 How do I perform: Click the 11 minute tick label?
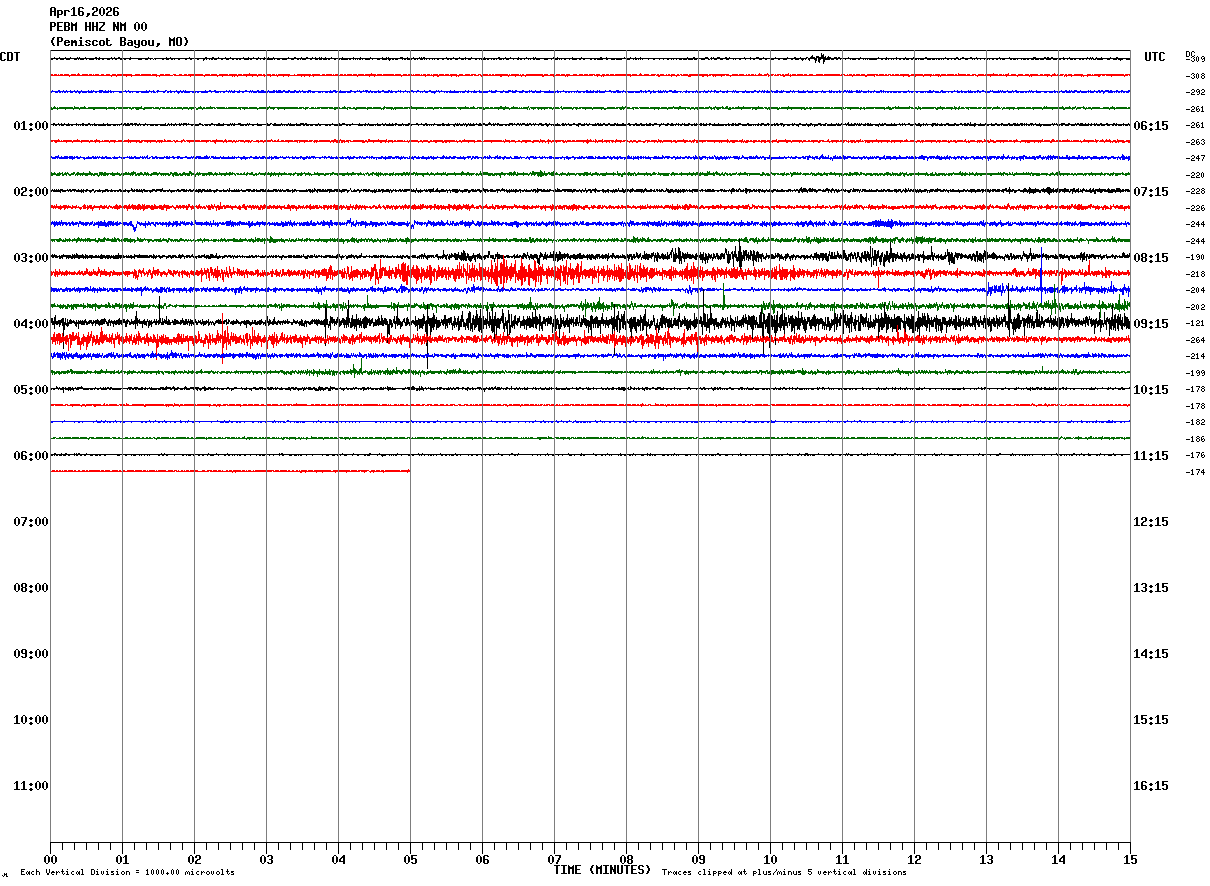[x=842, y=860]
